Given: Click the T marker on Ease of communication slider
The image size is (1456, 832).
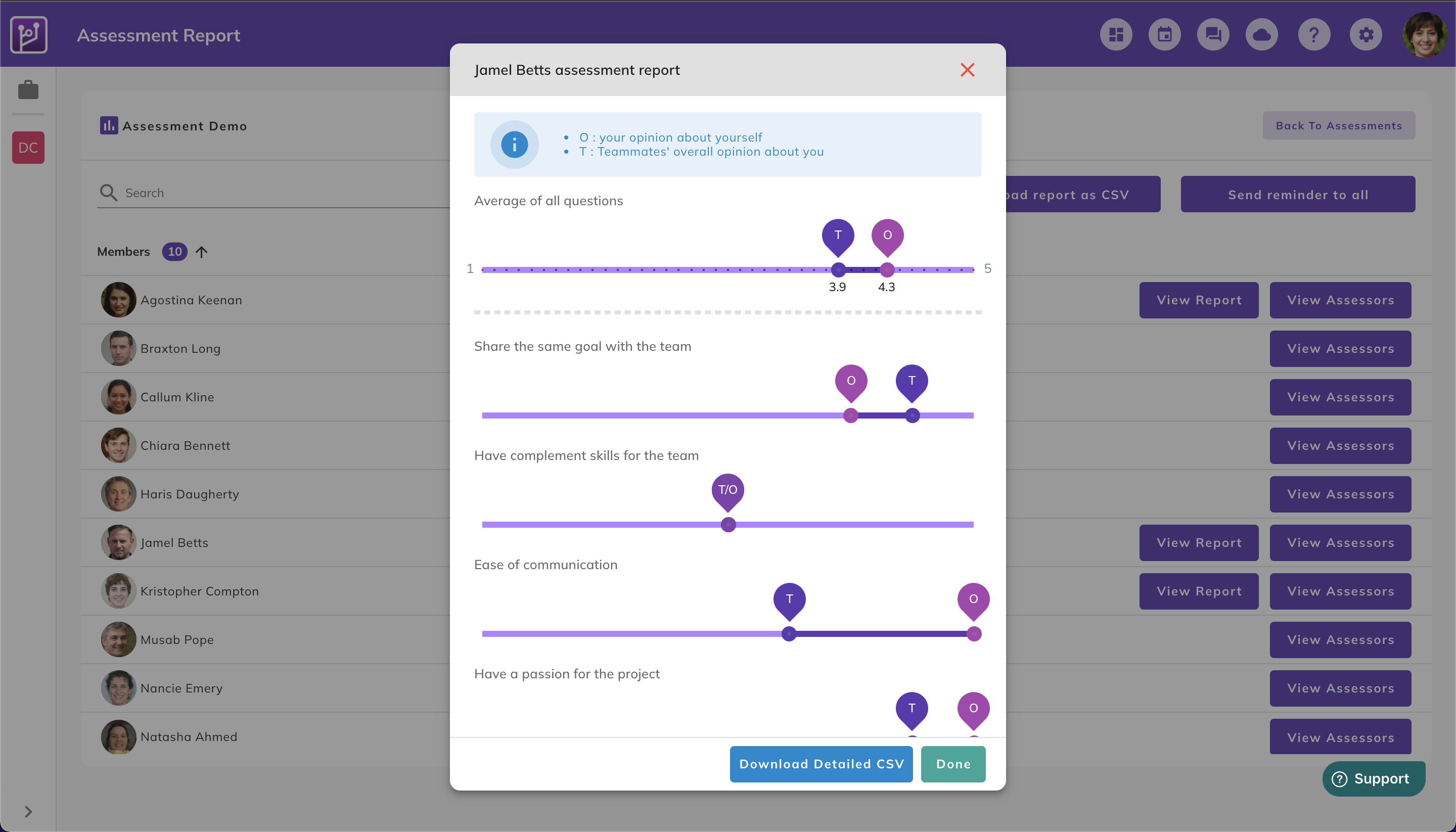Looking at the screenshot, I should point(789,599).
